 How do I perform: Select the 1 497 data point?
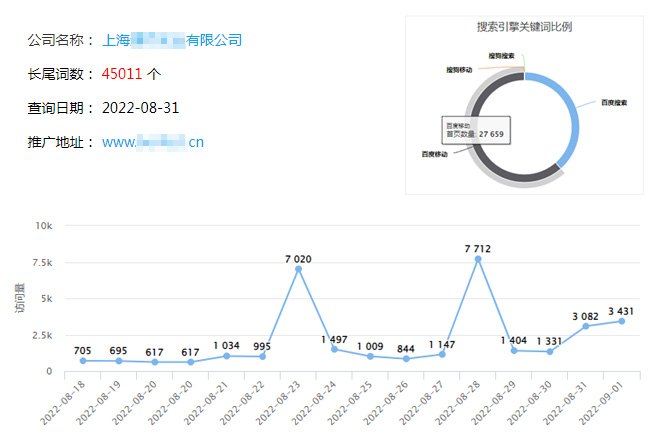[335, 349]
